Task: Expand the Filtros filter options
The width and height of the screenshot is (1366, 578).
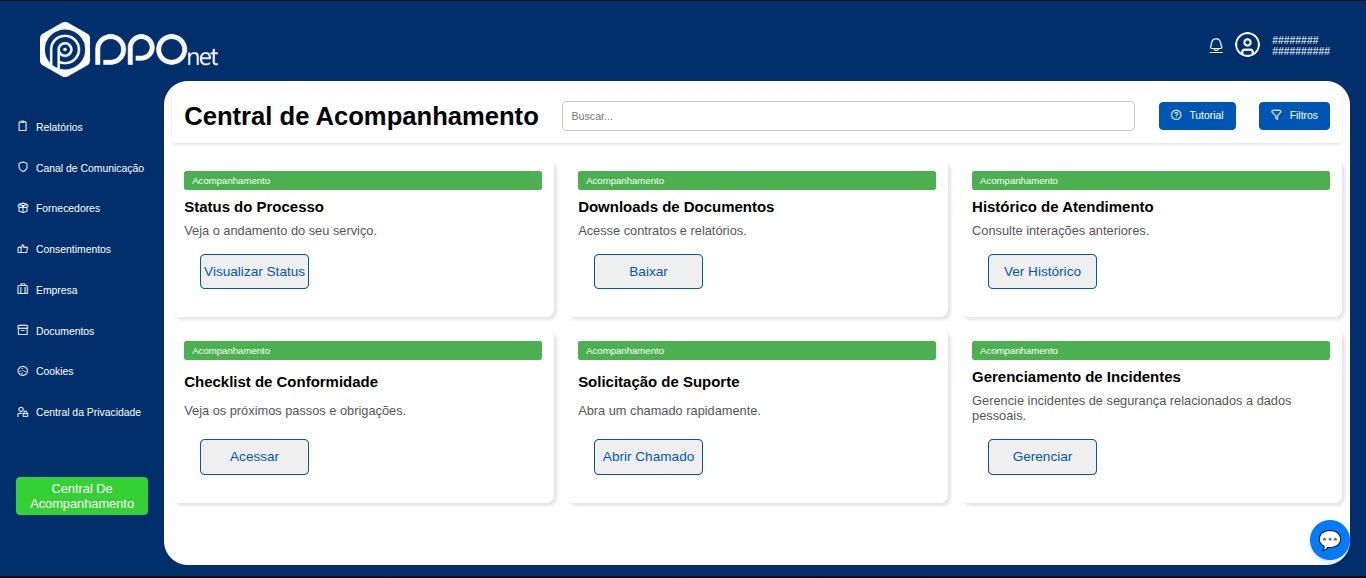Action: (1294, 116)
